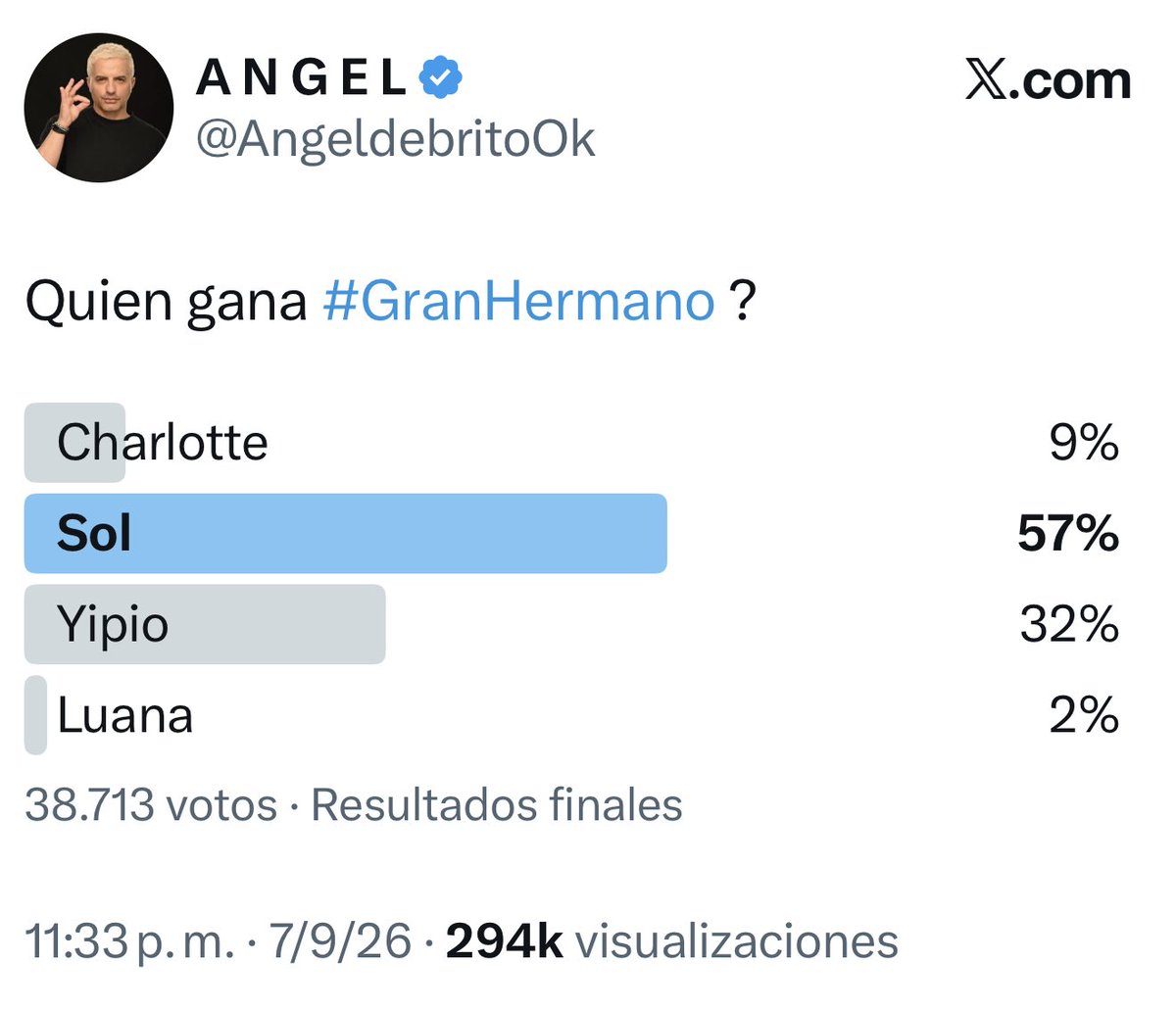Click the 2% result for Luana
The image size is (1176, 1010).
(x=1084, y=715)
